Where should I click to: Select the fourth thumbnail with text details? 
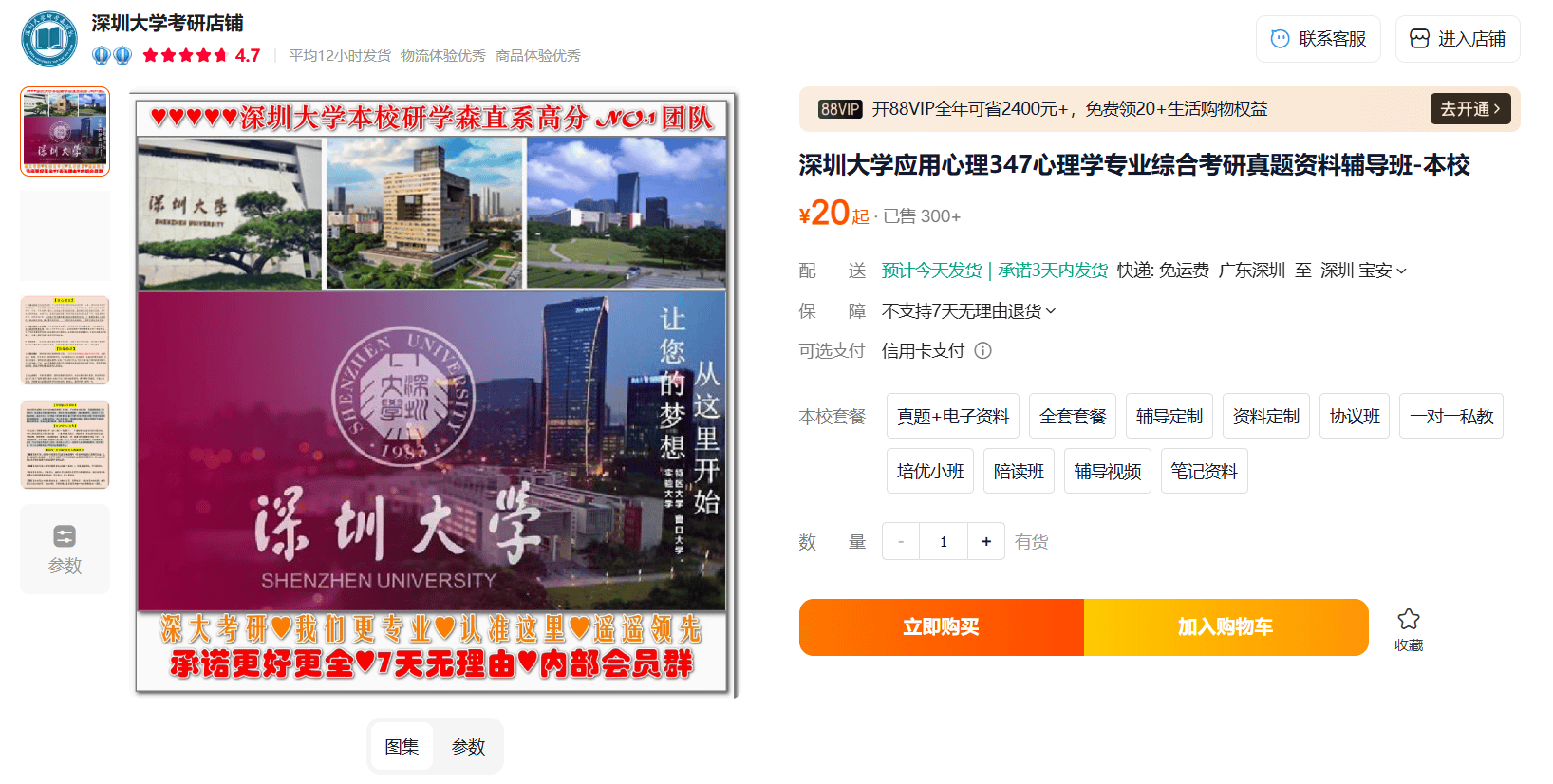[x=65, y=444]
